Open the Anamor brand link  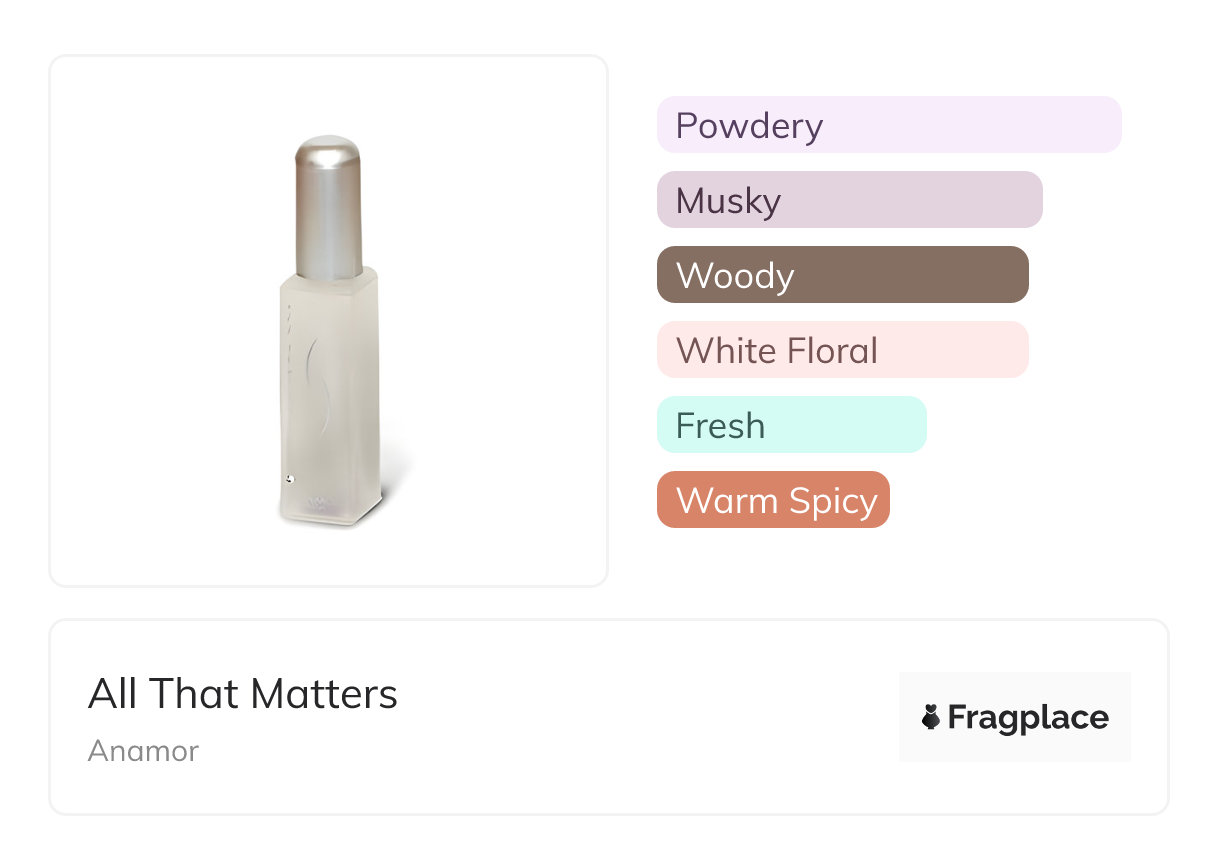[x=143, y=751]
